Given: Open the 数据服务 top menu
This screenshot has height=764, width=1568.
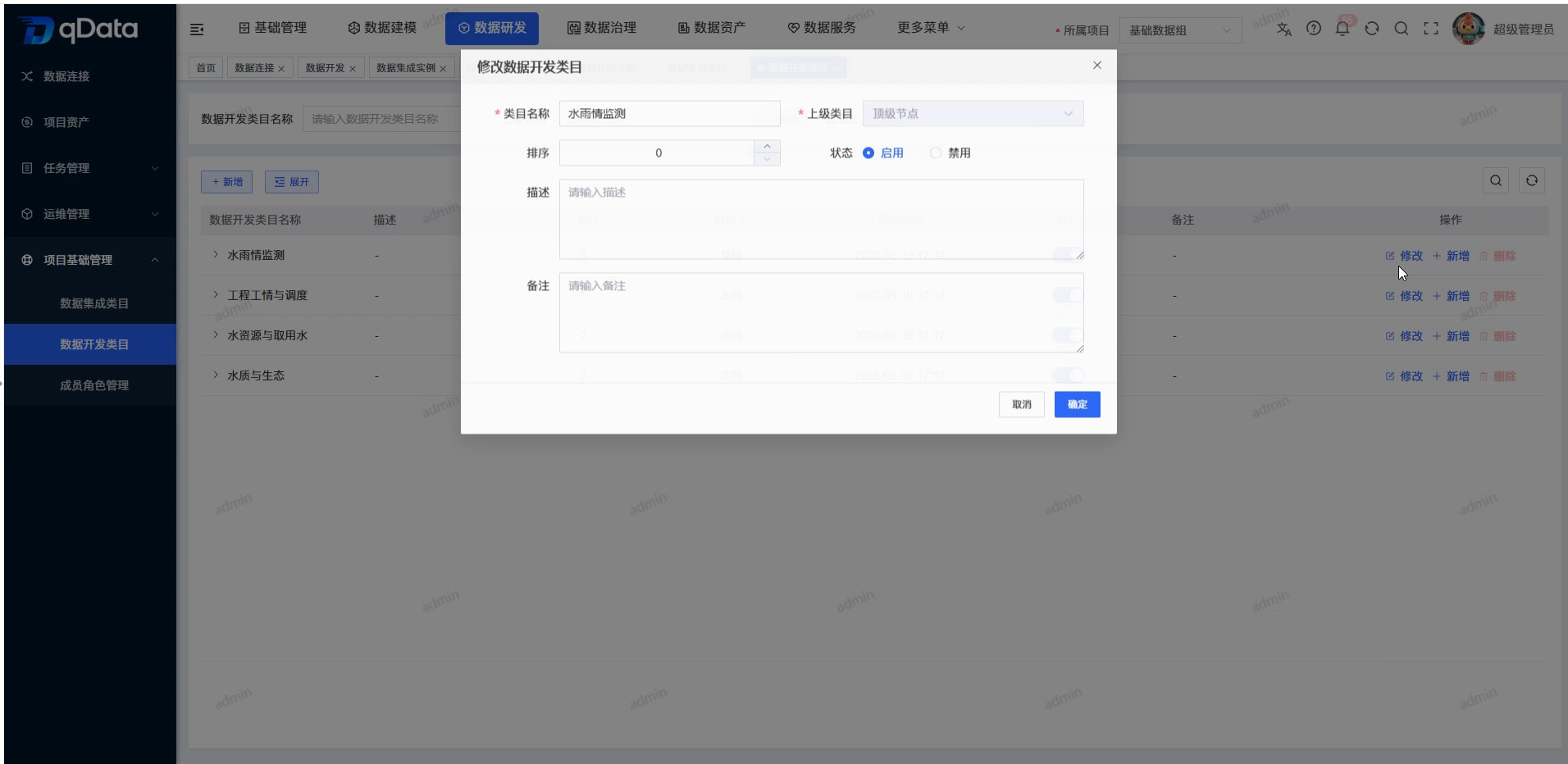Looking at the screenshot, I should tap(822, 28).
